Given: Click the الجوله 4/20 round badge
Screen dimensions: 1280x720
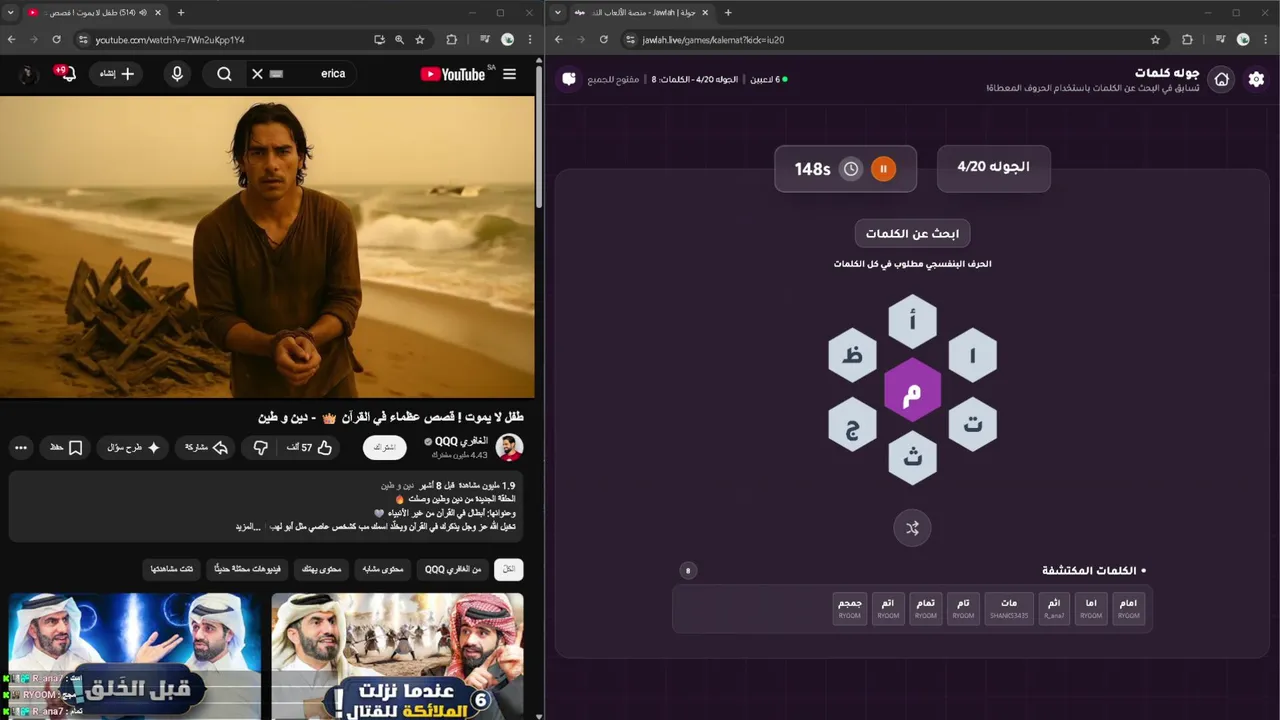Looking at the screenshot, I should tap(993, 167).
